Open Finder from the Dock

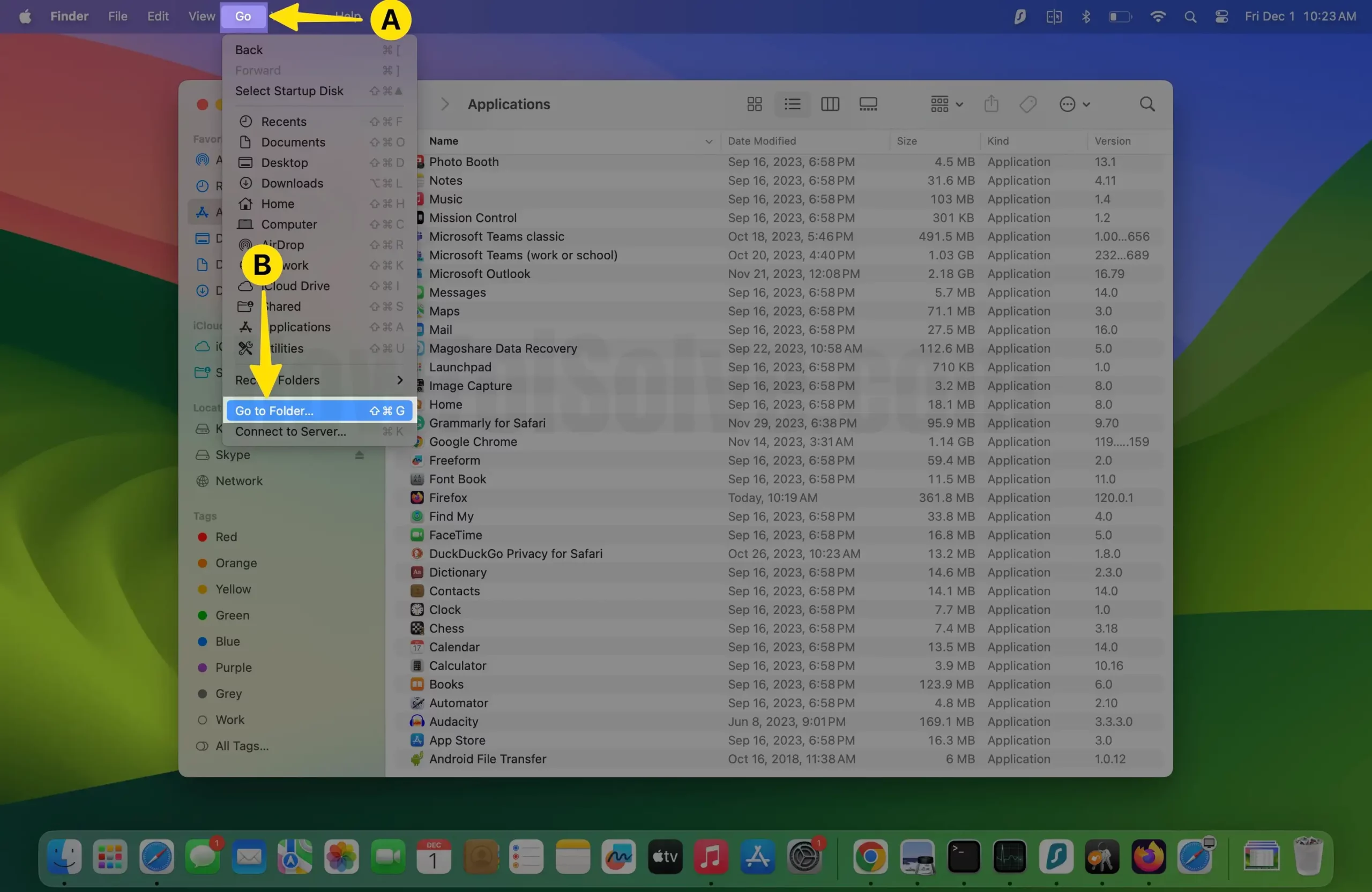64,856
